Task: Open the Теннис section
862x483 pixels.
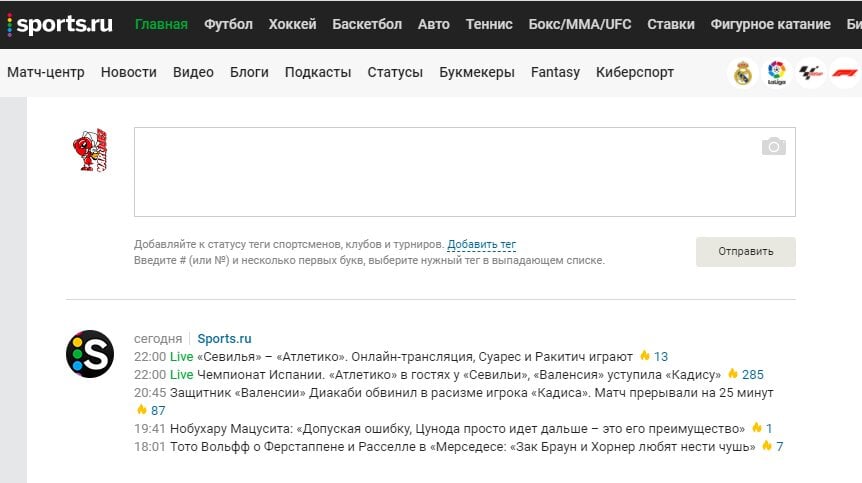Action: (x=489, y=24)
